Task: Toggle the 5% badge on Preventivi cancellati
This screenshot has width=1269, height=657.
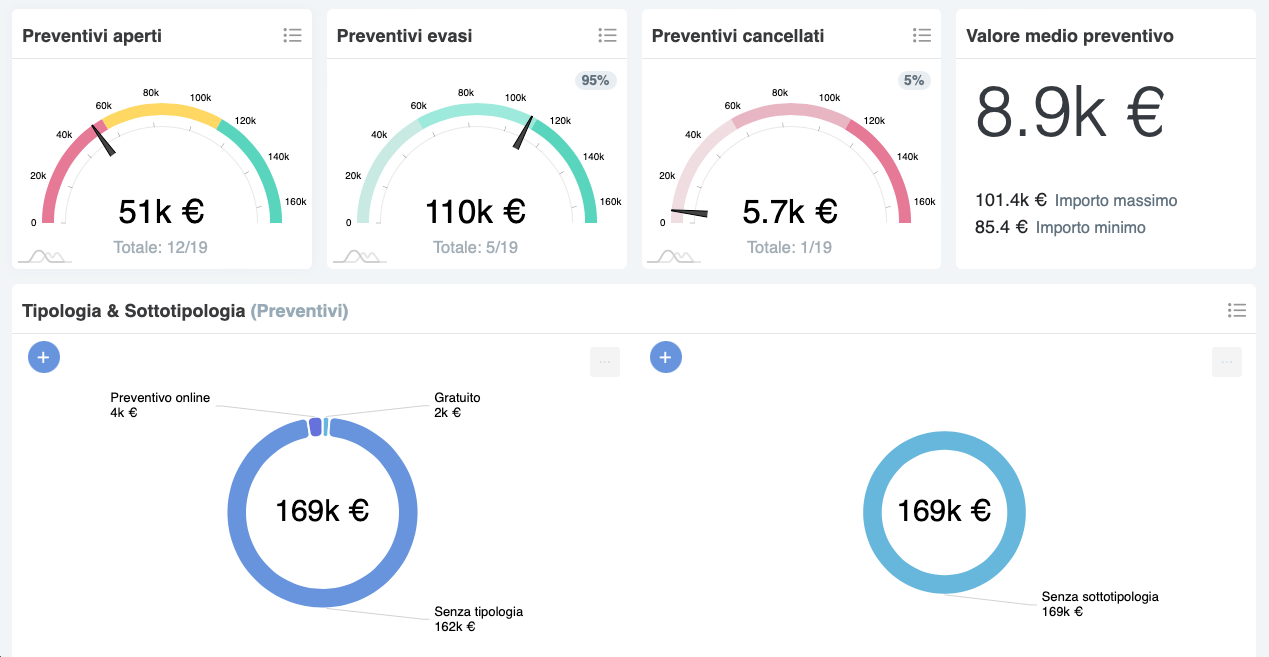Action: tap(913, 80)
